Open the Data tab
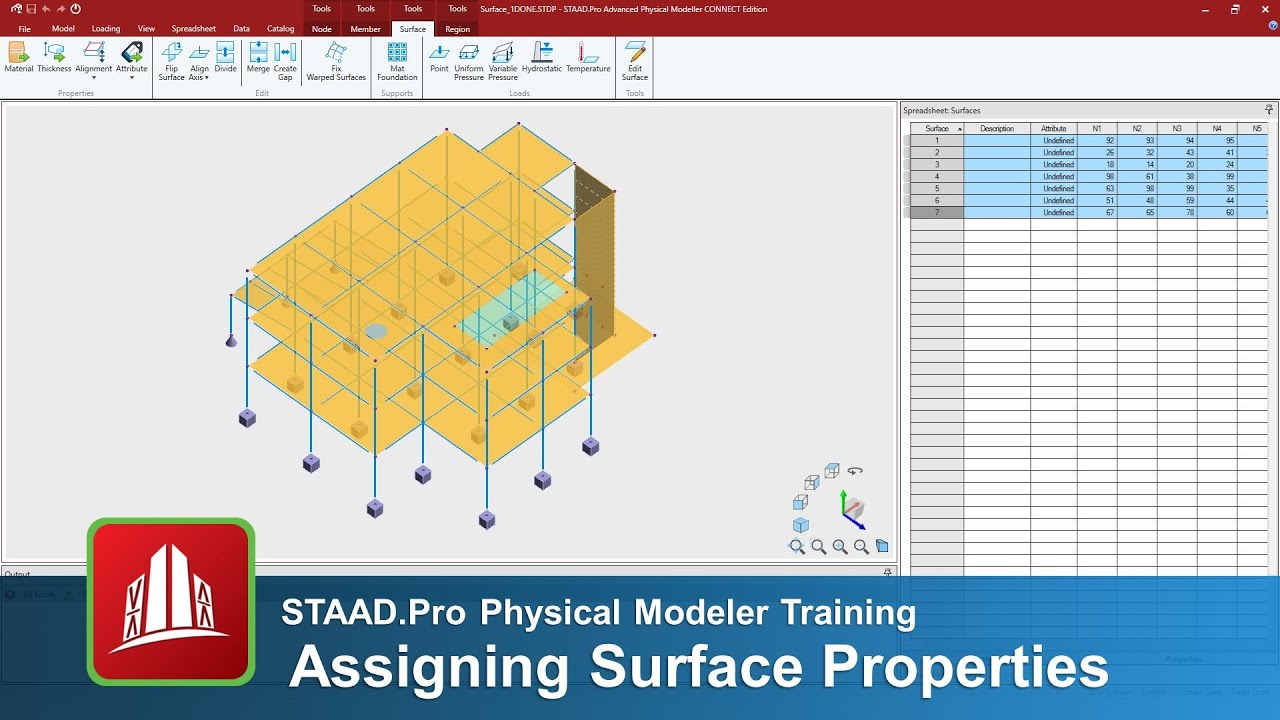Viewport: 1280px width, 720px height. pos(241,29)
